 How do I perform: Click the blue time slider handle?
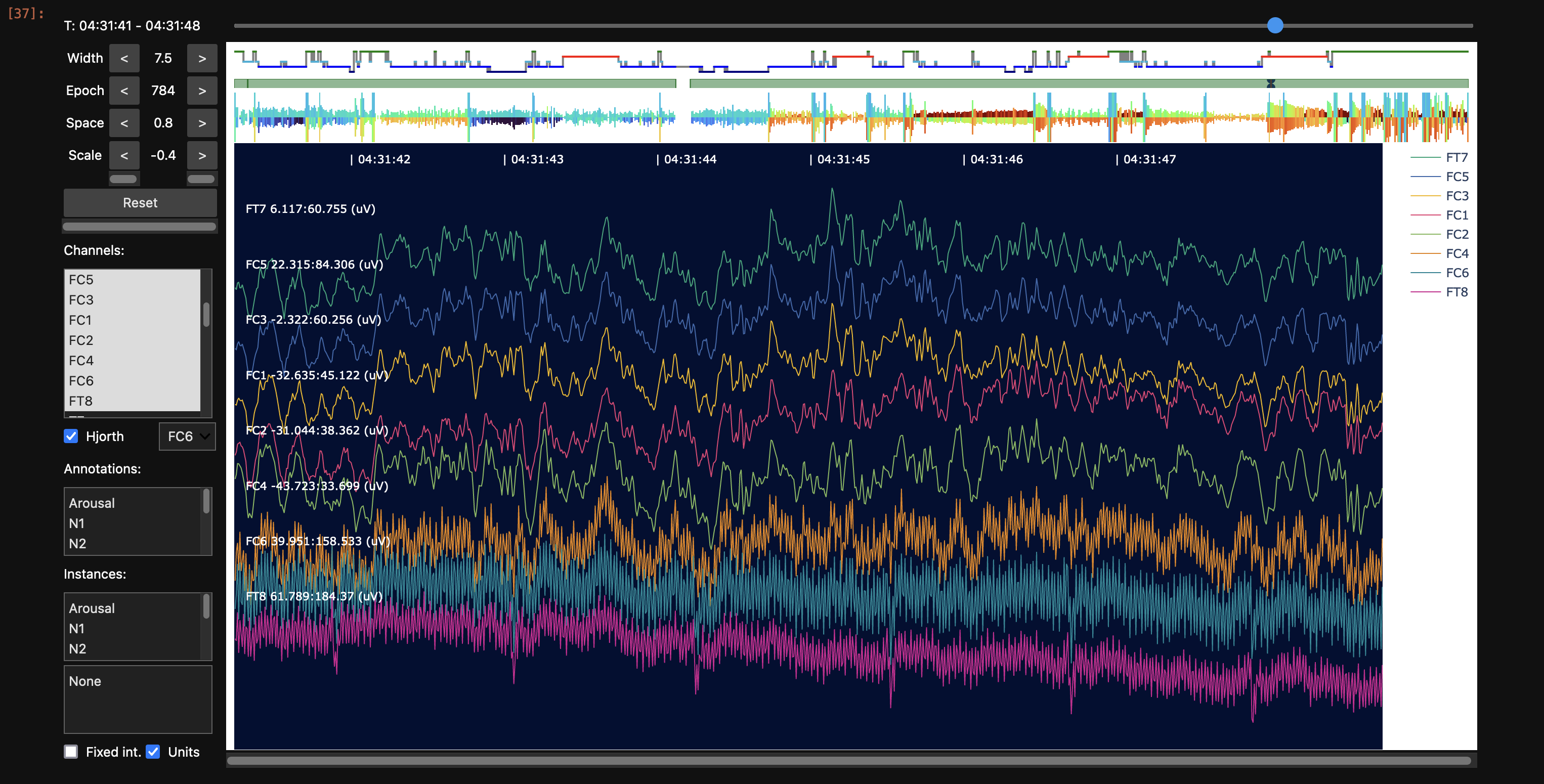pos(1275,25)
